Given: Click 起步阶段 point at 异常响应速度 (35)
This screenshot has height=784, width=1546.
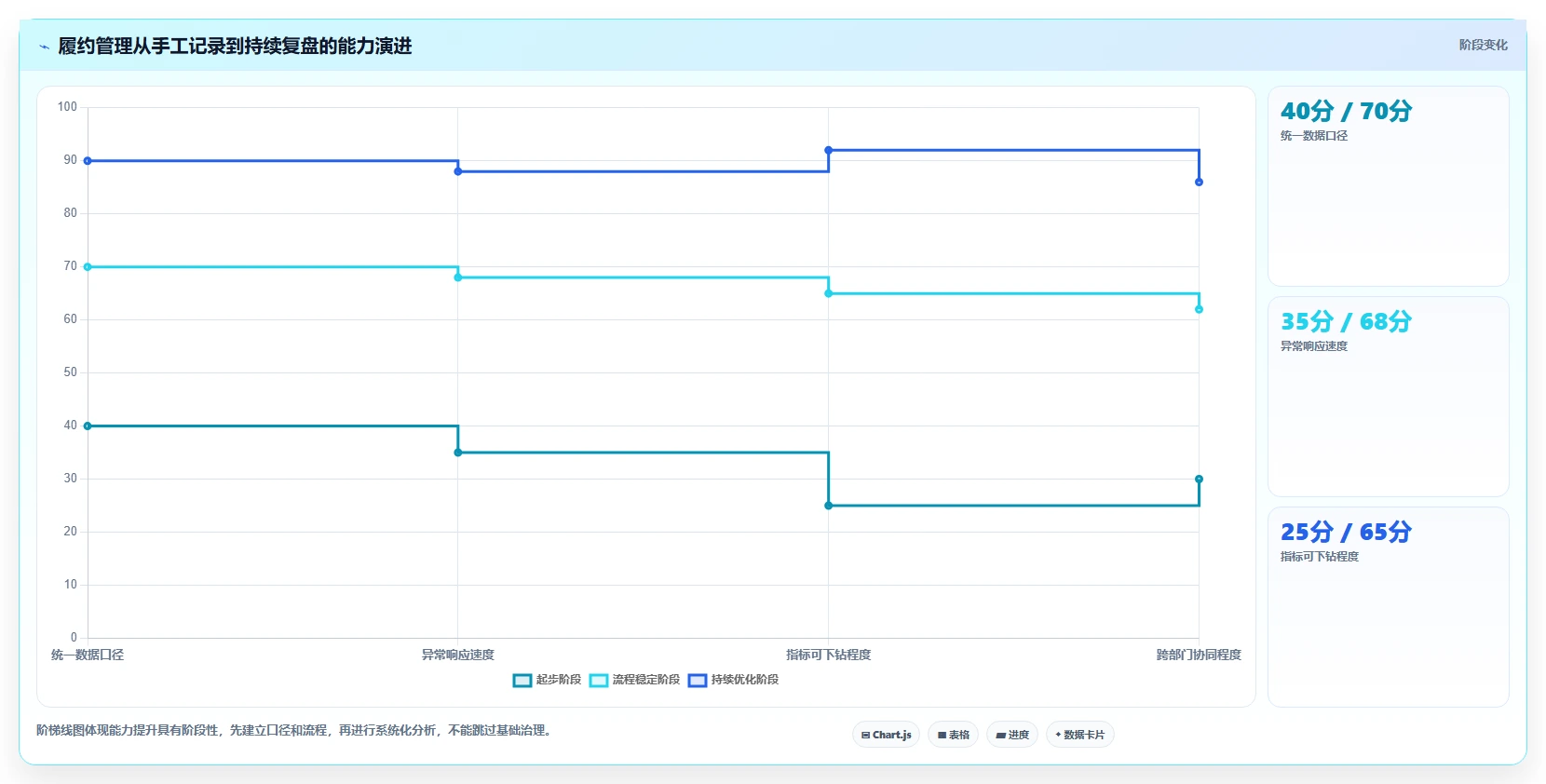Looking at the screenshot, I should point(458,453).
